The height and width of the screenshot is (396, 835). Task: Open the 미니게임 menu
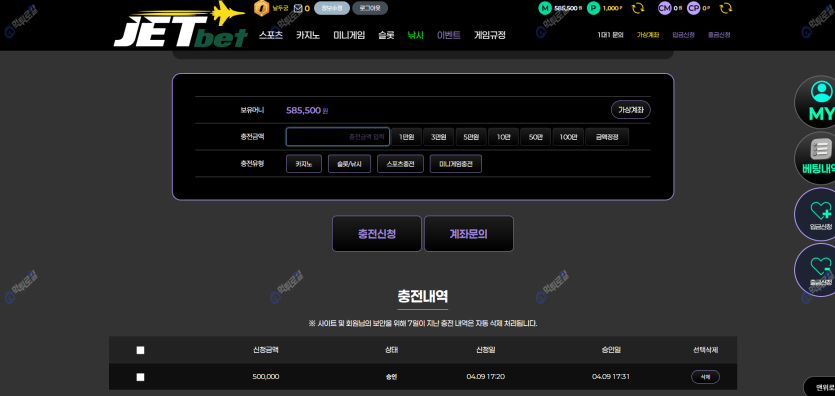349,35
